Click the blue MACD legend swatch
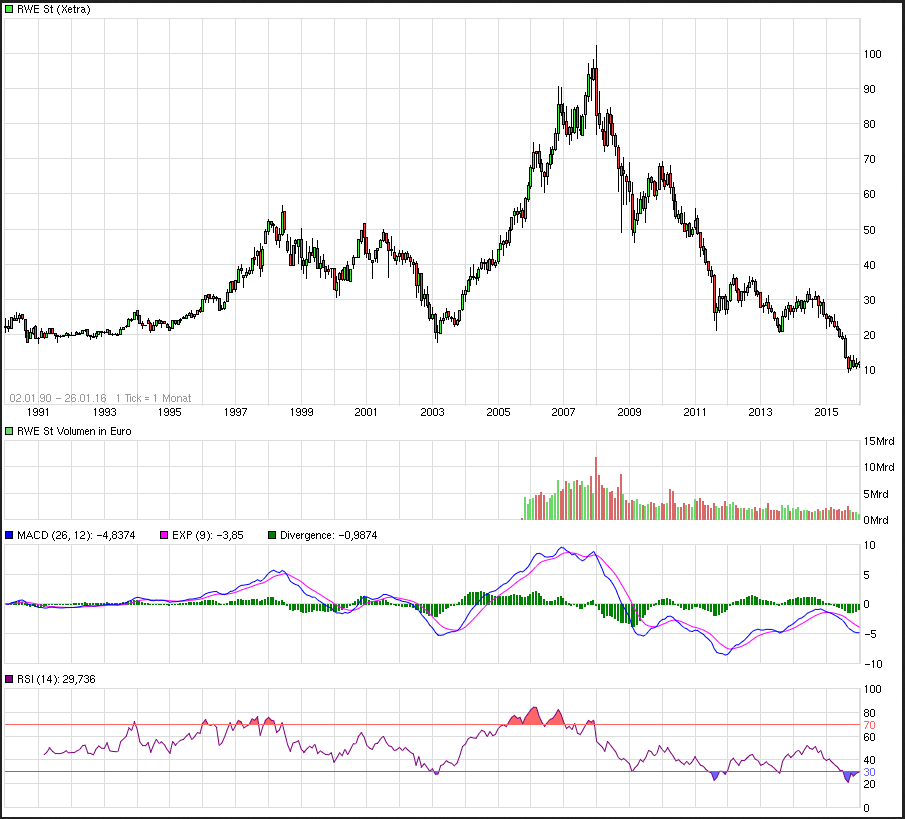Image resolution: width=905 pixels, height=819 pixels. coord(9,535)
